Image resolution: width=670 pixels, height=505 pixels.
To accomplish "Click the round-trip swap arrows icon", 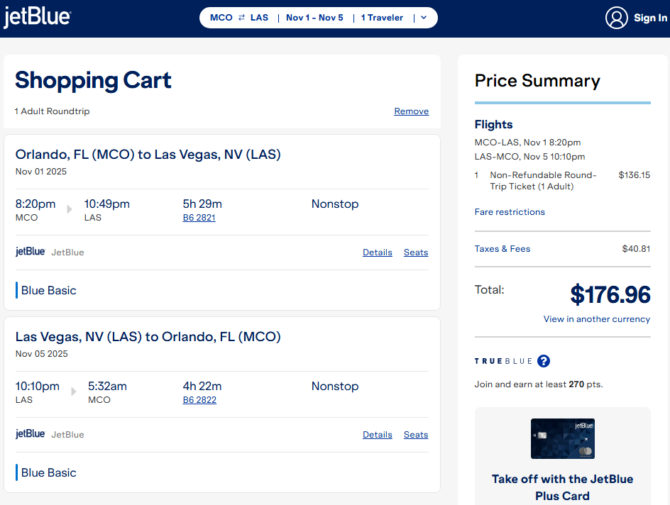I will pyautogui.click(x=241, y=18).
